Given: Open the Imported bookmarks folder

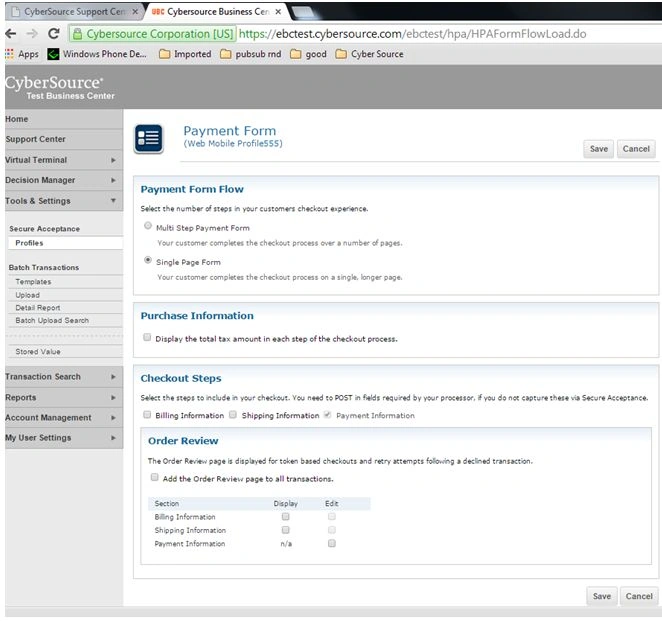Looking at the screenshot, I should pos(185,54).
